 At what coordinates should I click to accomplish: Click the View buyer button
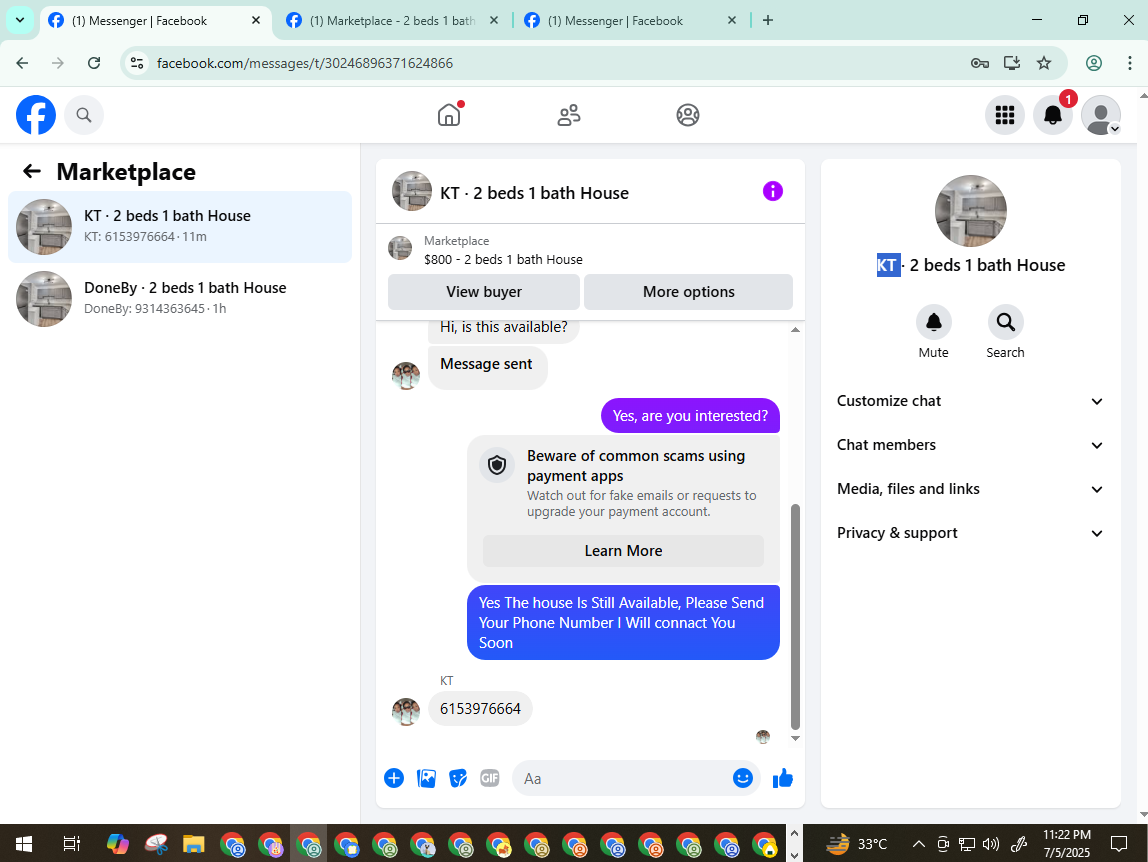[x=484, y=291]
